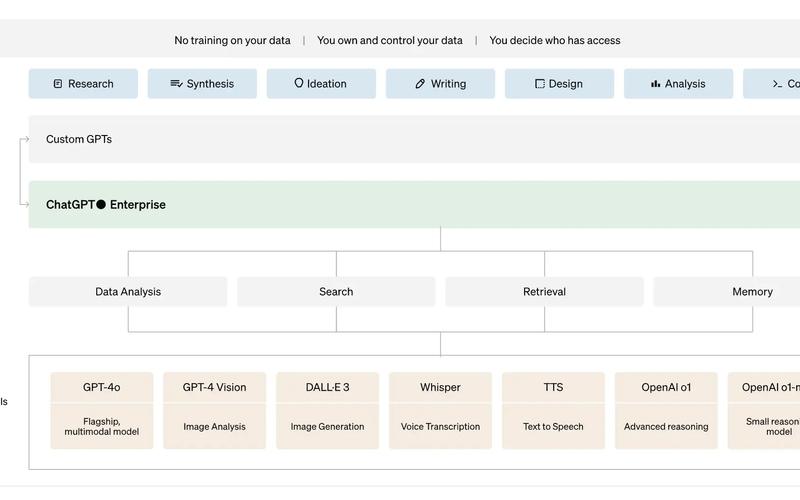Click the 'Image Generation' description

[x=328, y=427]
